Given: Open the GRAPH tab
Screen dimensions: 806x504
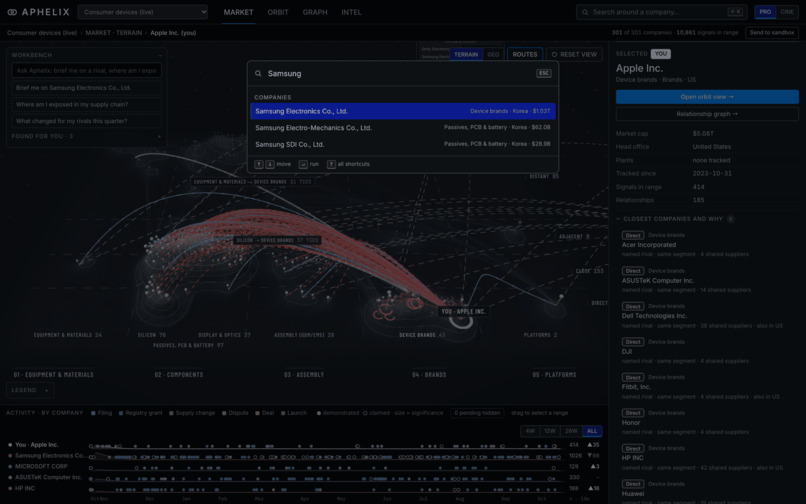Looking at the screenshot, I should tap(315, 12).
